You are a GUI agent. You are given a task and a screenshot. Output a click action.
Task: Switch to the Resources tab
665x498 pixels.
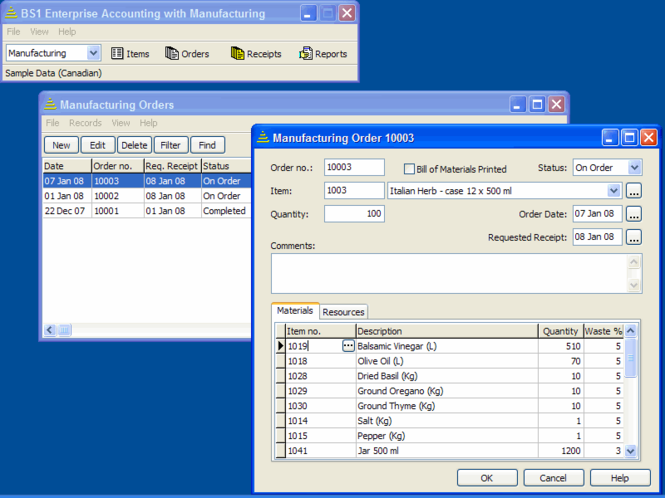(343, 312)
